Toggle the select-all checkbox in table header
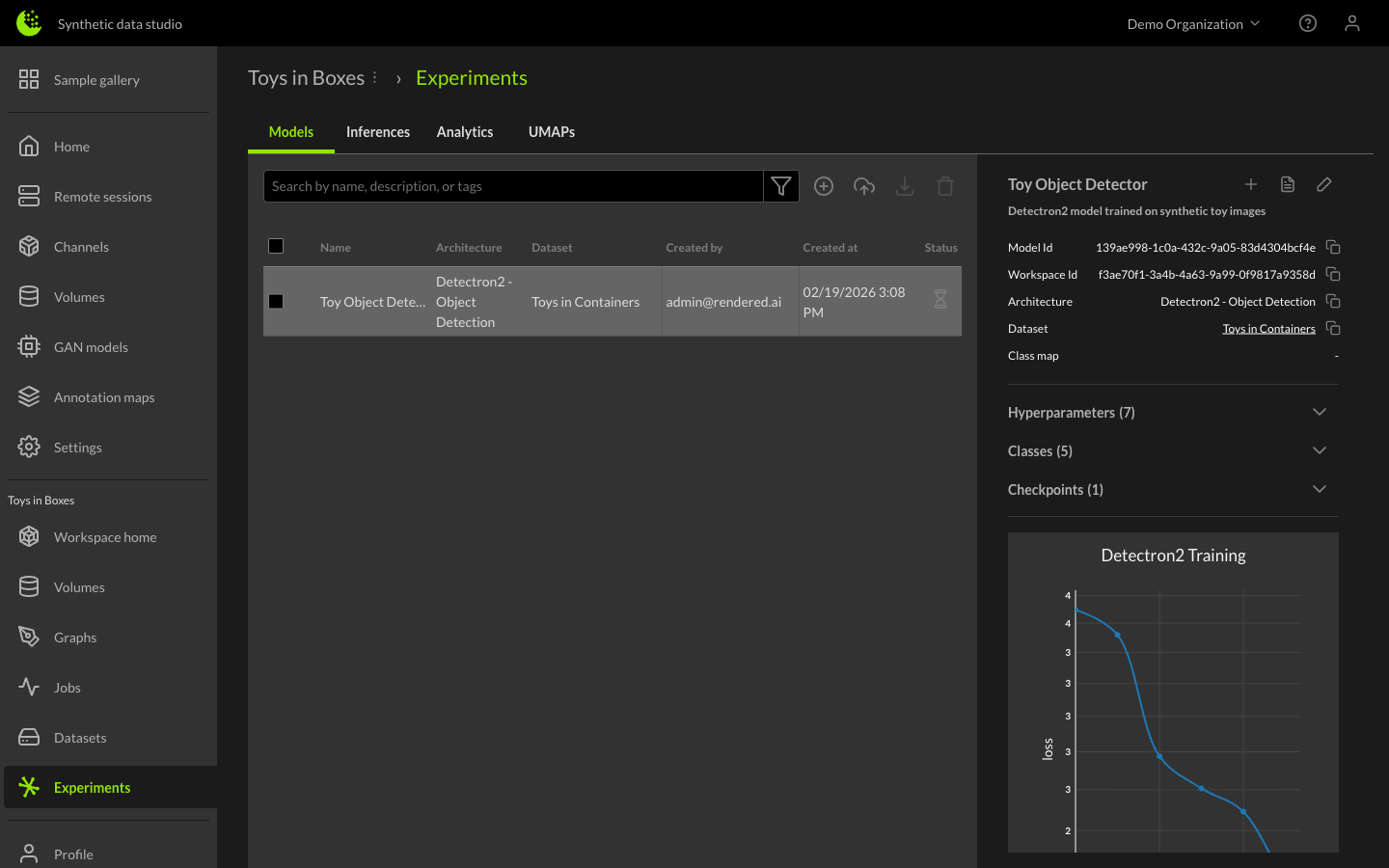The height and width of the screenshot is (868, 1389). [276, 246]
